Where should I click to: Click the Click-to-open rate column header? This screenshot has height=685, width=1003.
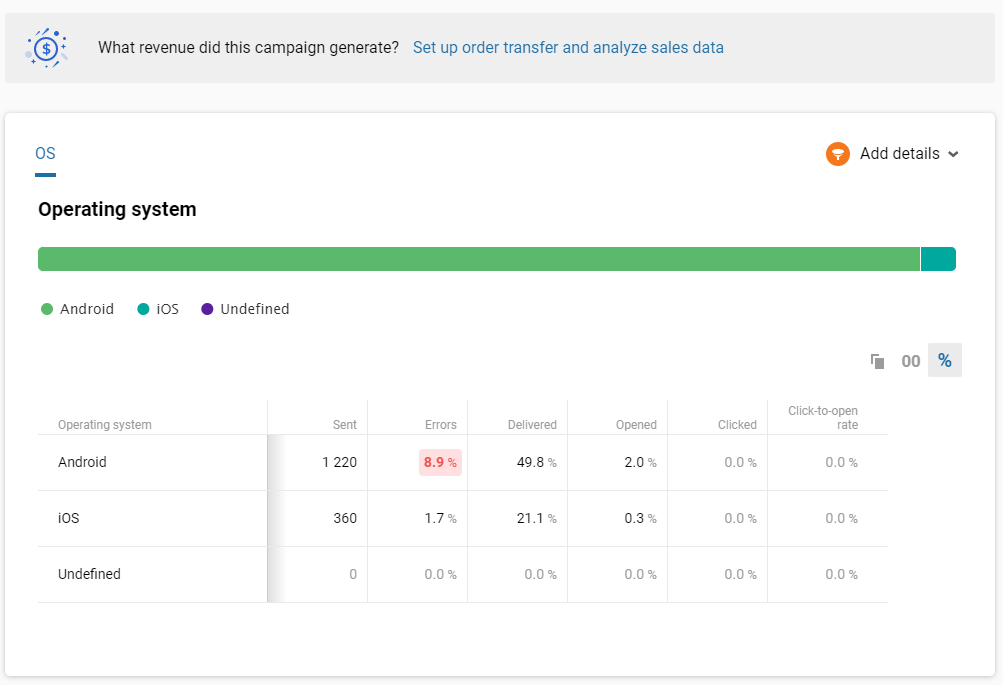tap(822, 418)
